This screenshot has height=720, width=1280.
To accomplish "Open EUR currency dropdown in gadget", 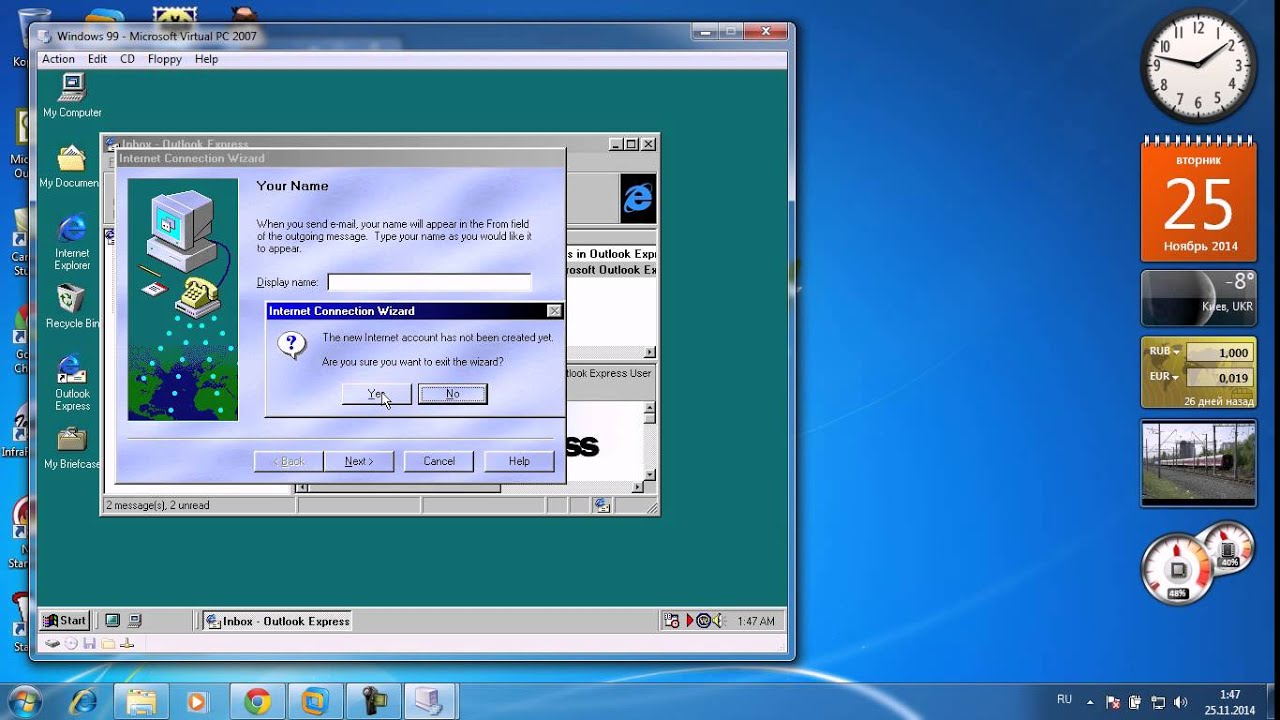I will (x=1164, y=377).
